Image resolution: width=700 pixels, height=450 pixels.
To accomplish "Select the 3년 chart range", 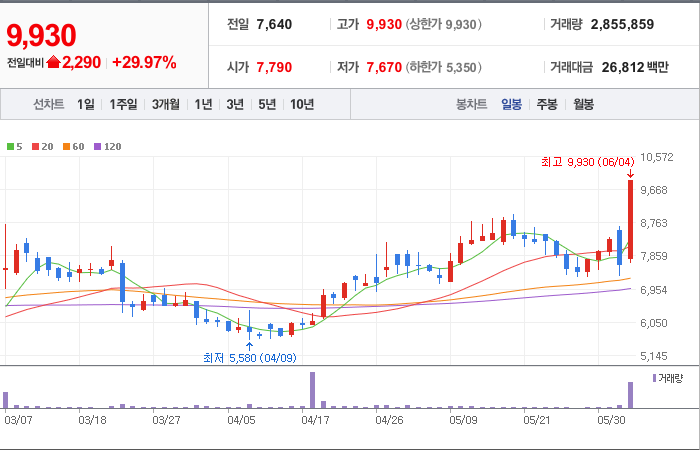I will [235, 104].
